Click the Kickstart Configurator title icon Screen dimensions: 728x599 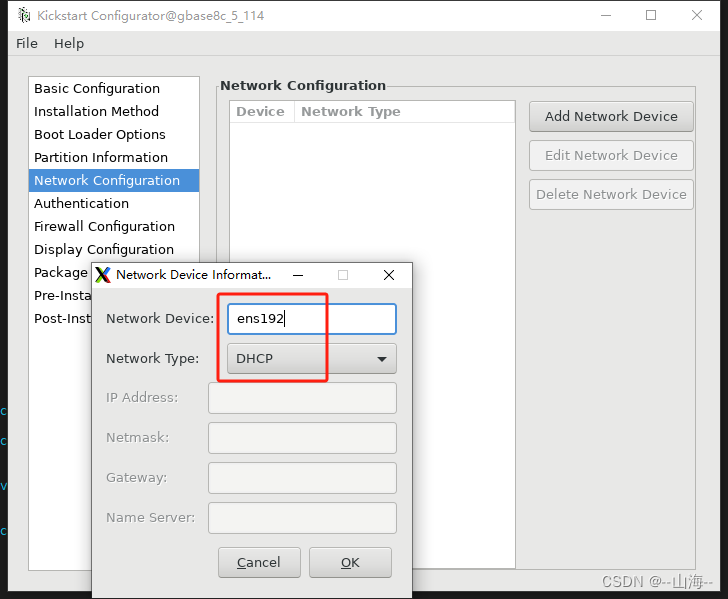[24, 15]
